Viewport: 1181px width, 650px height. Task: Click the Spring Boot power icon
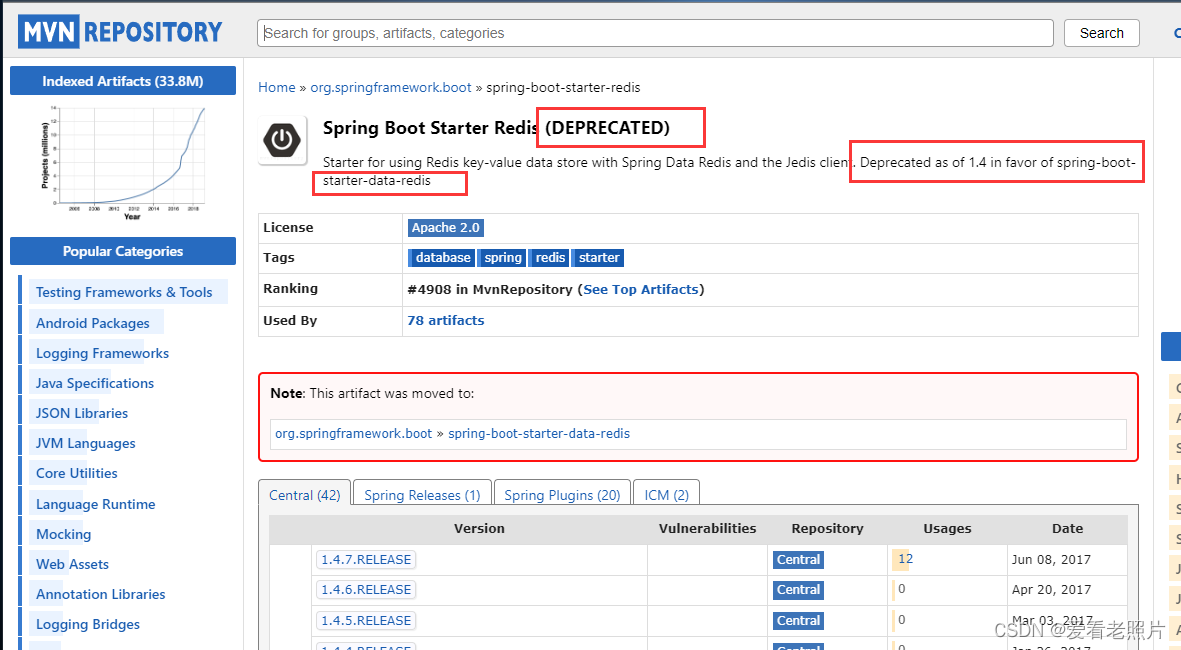(282, 140)
